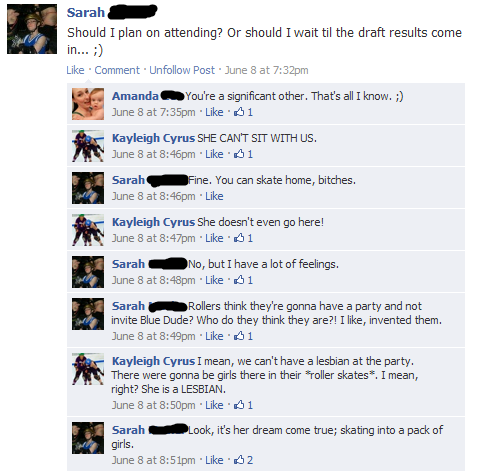488x471 pixels.
Task: Like the main post
Action: (x=75, y=70)
